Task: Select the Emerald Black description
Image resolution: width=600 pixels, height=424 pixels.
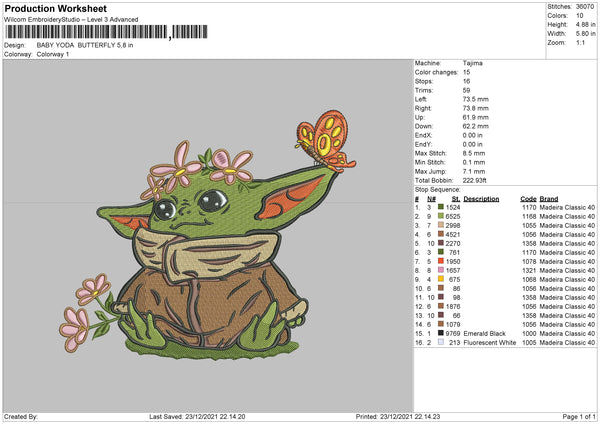Action: pyautogui.click(x=484, y=333)
